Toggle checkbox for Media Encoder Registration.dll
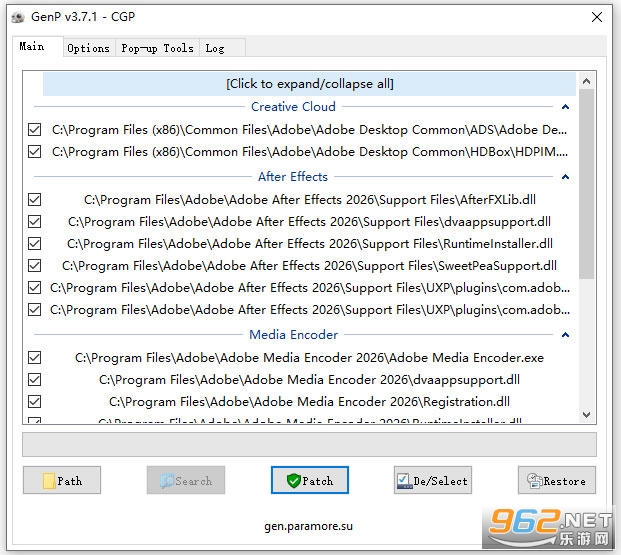Image resolution: width=621 pixels, height=555 pixels. click(x=34, y=401)
